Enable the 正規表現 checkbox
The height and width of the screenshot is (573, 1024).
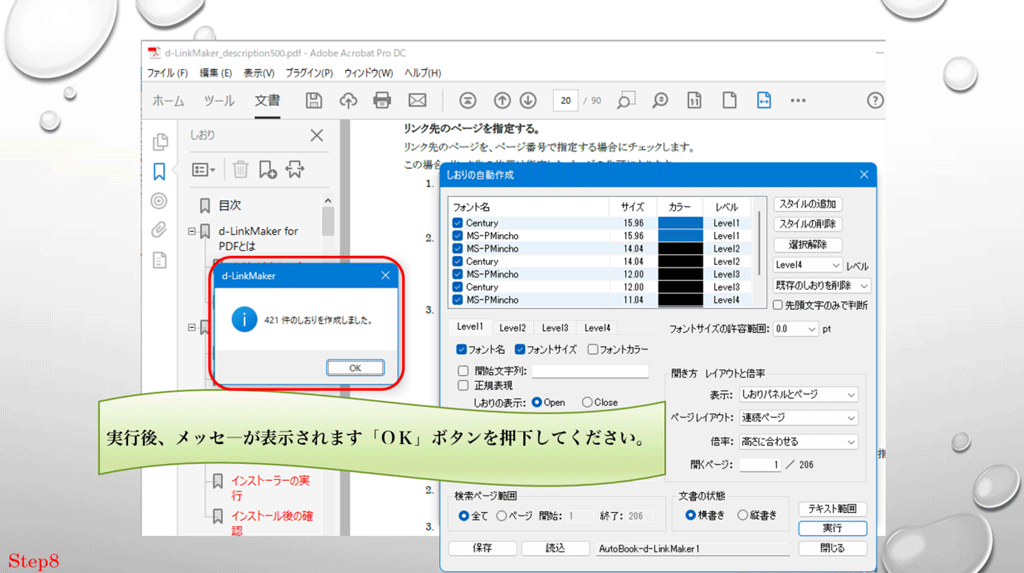coord(463,385)
